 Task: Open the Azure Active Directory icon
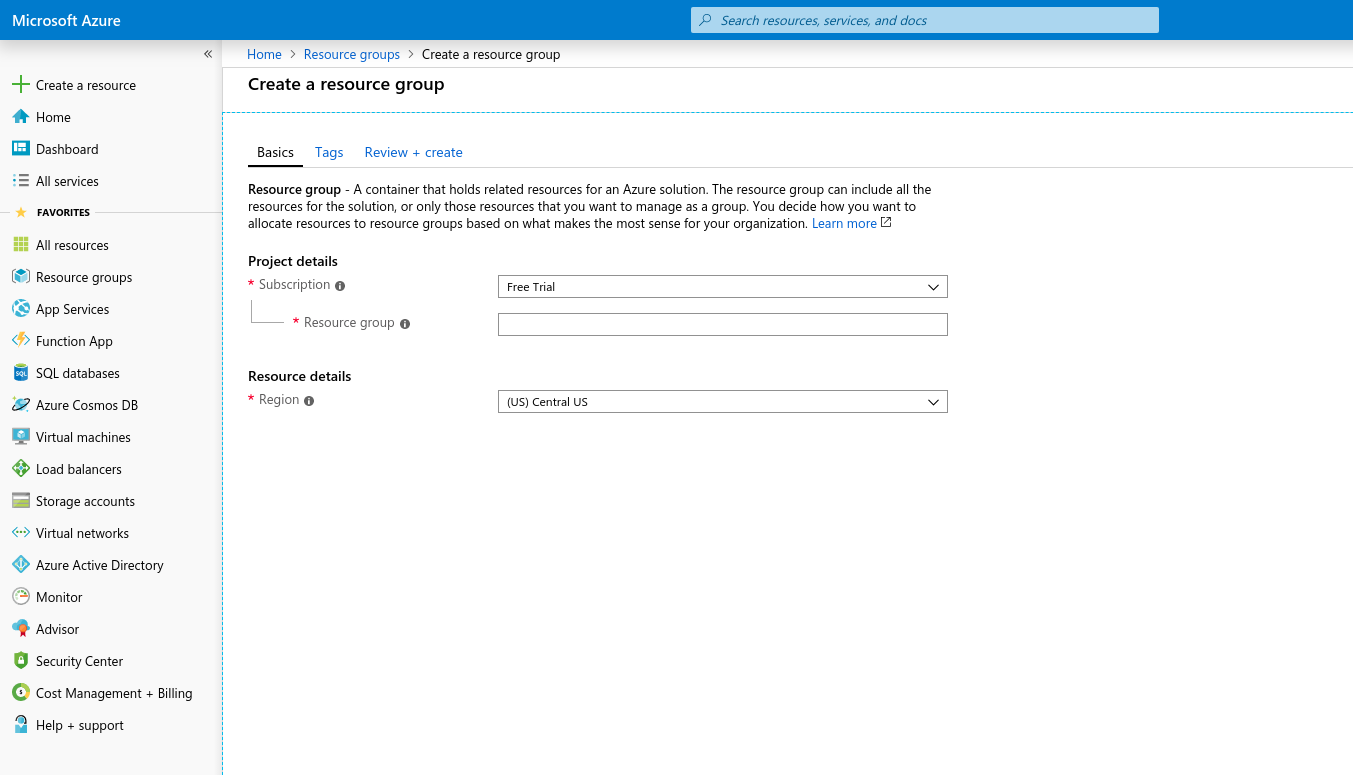coord(20,565)
